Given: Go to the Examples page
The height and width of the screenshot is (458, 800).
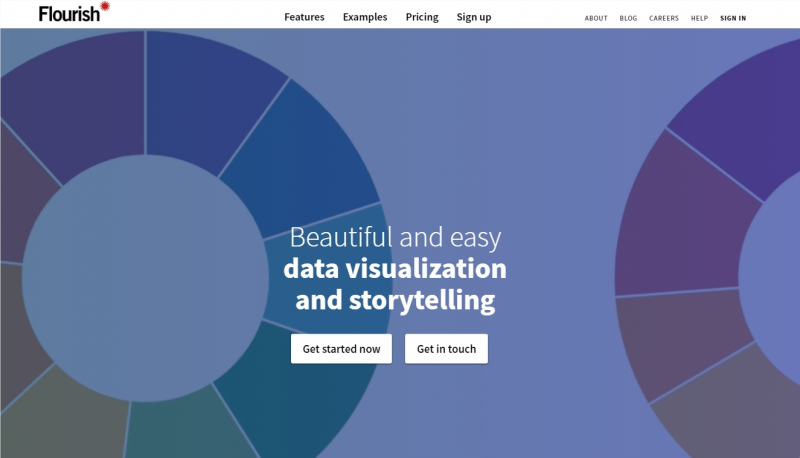Looking at the screenshot, I should [x=365, y=17].
